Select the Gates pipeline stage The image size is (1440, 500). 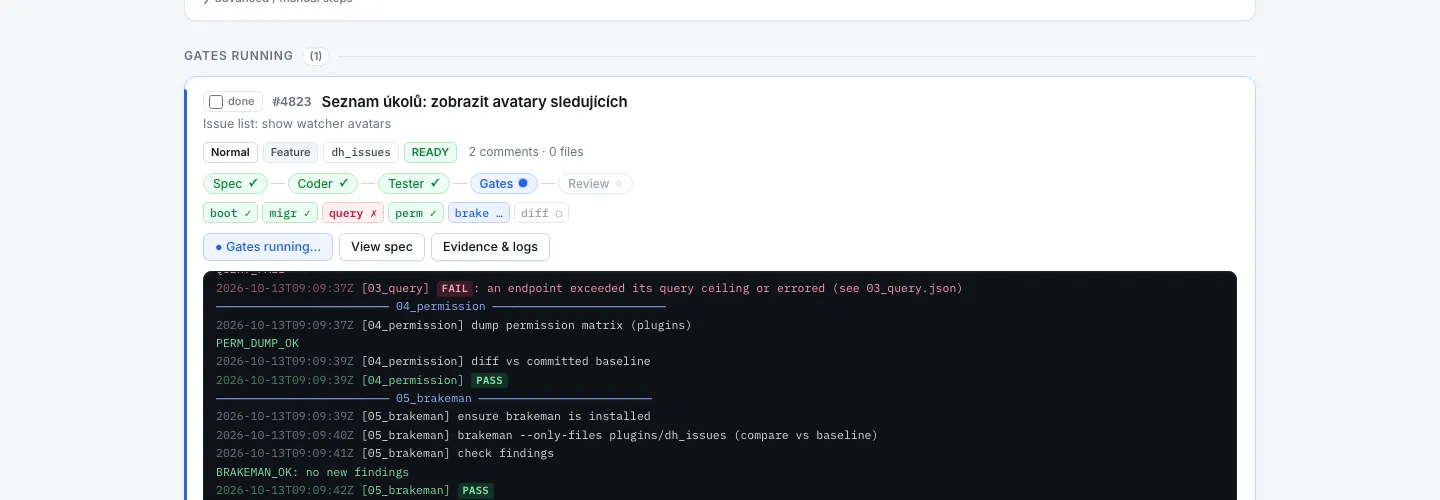(503, 184)
